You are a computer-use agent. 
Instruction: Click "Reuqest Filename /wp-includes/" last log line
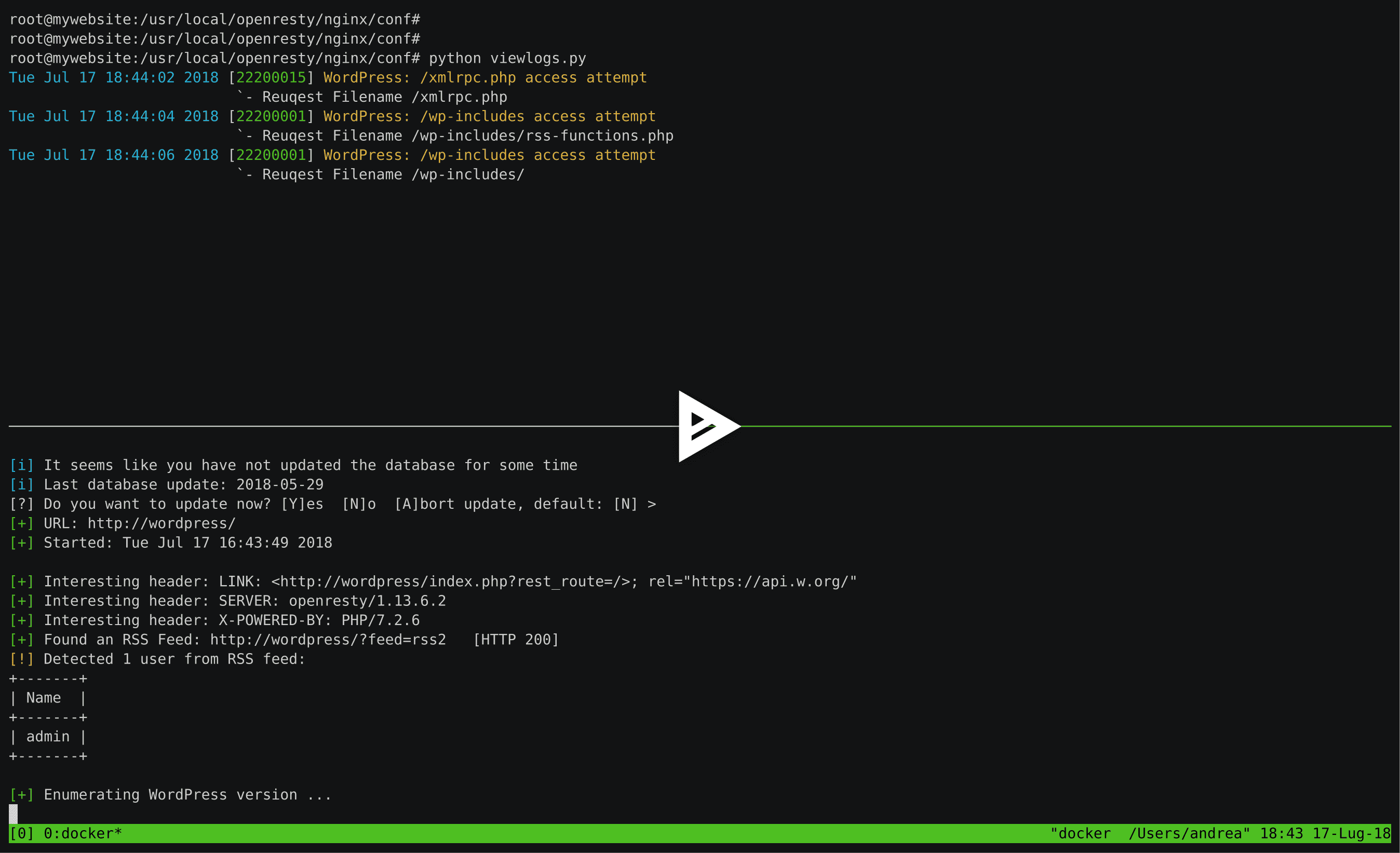click(393, 174)
